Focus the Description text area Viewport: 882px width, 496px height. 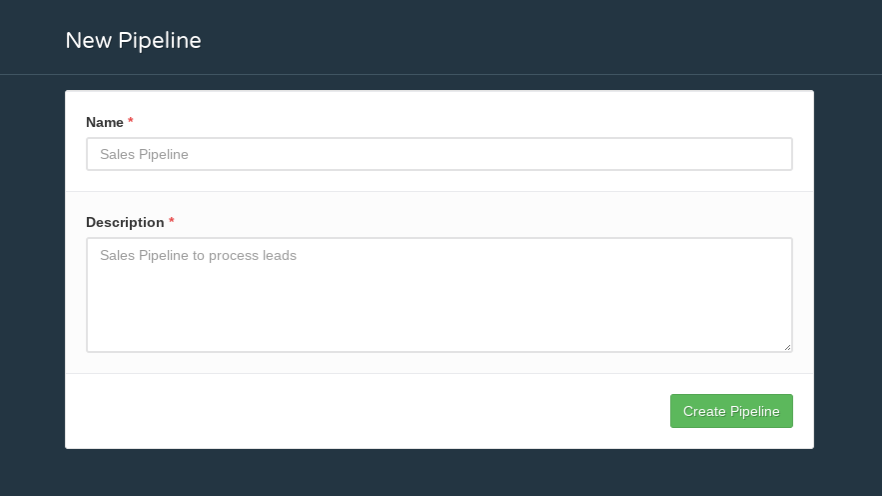(x=439, y=295)
